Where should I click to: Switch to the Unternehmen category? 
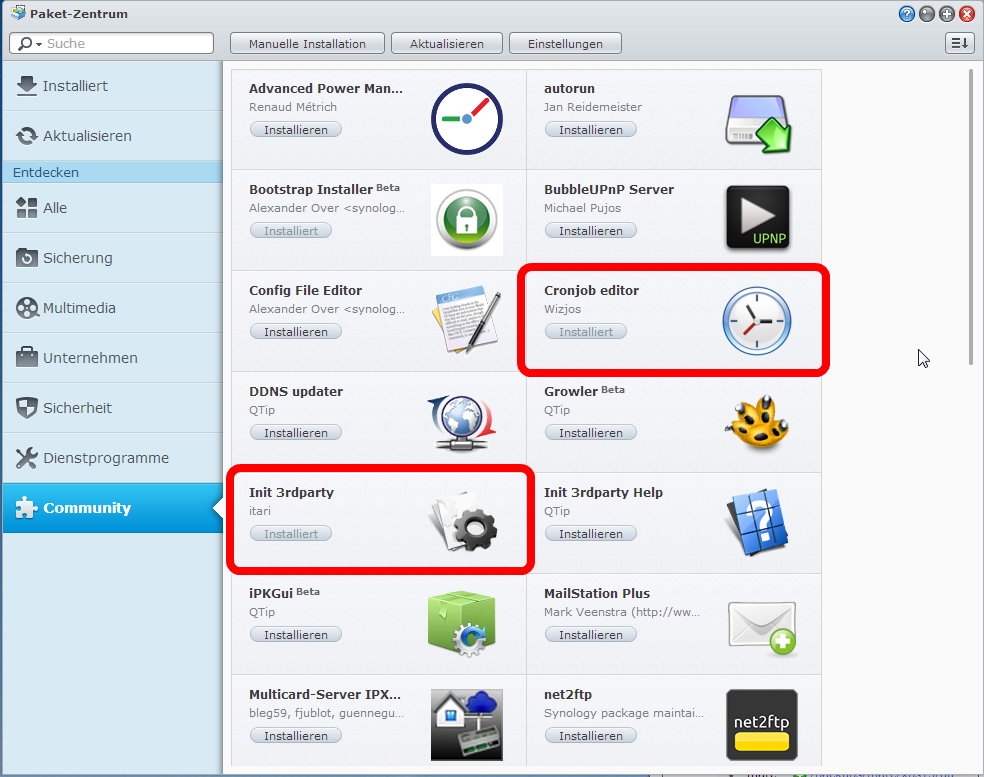(x=112, y=358)
